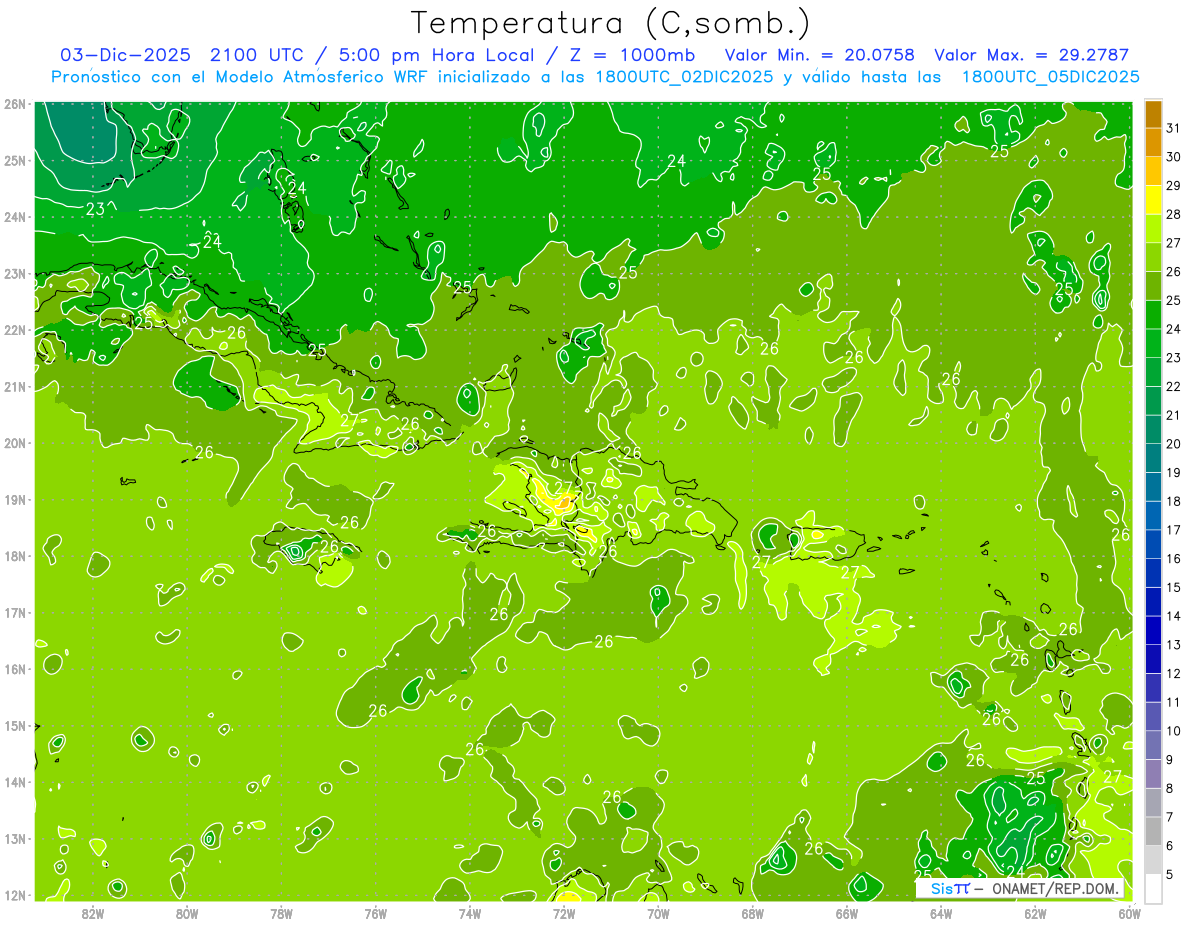Click the '29' value on color scale
This screenshot has width=1200, height=927.
[x=1173, y=185]
